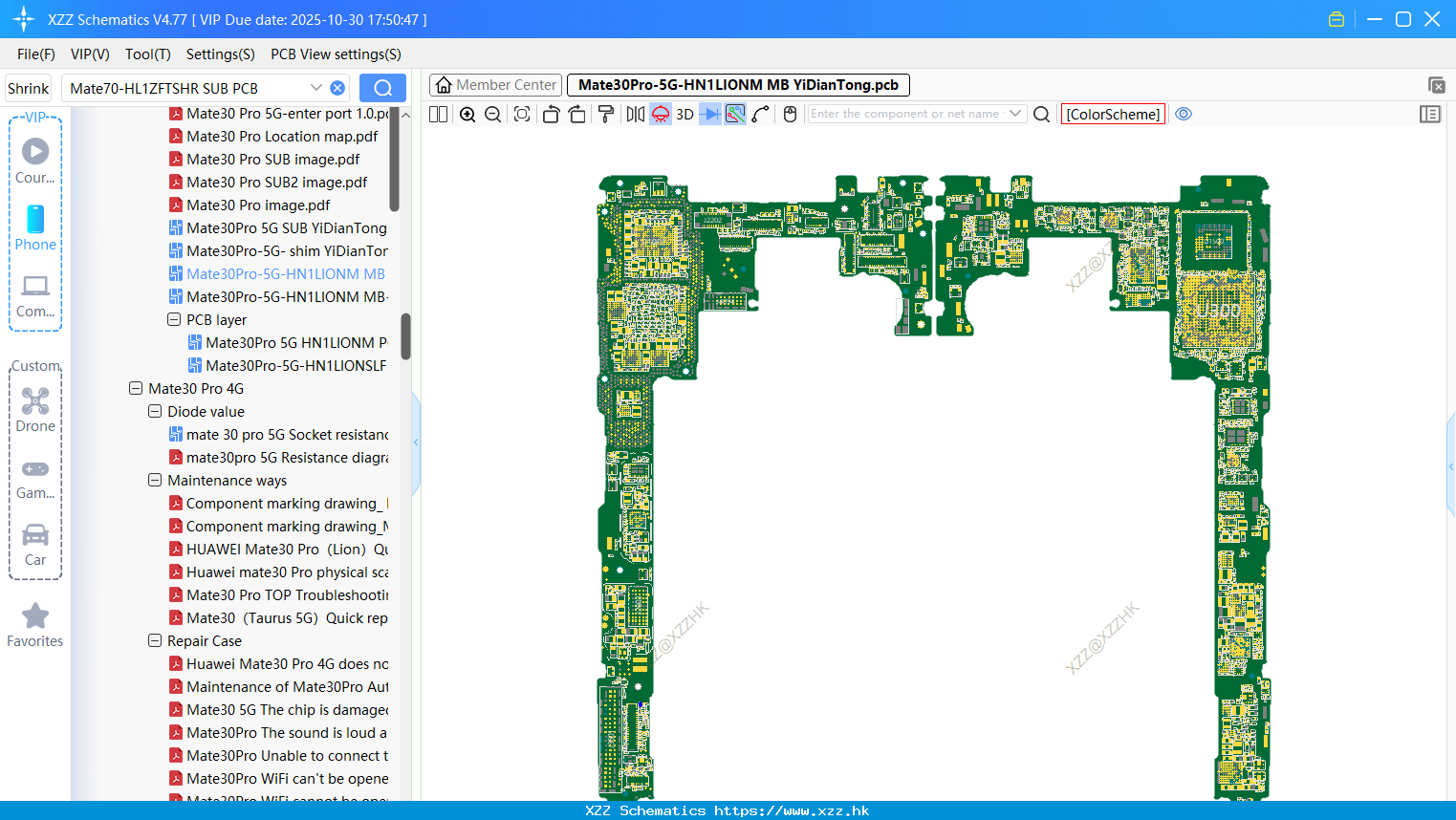Rotate the board clockwise
Viewport: 1456px width, 820px height.
click(577, 114)
